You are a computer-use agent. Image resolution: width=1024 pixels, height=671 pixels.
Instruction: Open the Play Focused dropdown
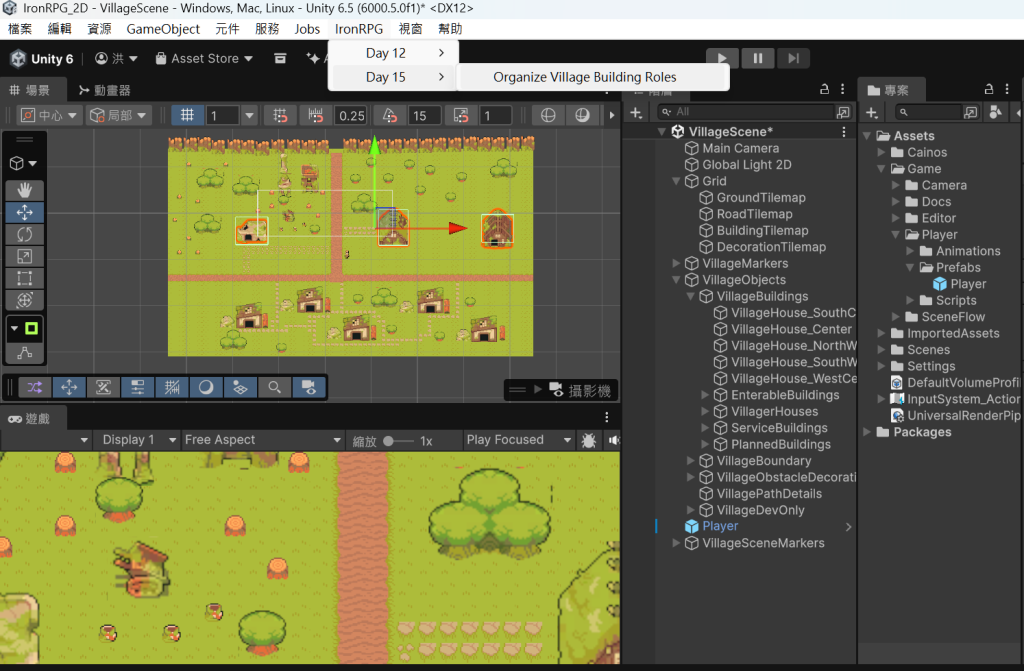pos(519,440)
